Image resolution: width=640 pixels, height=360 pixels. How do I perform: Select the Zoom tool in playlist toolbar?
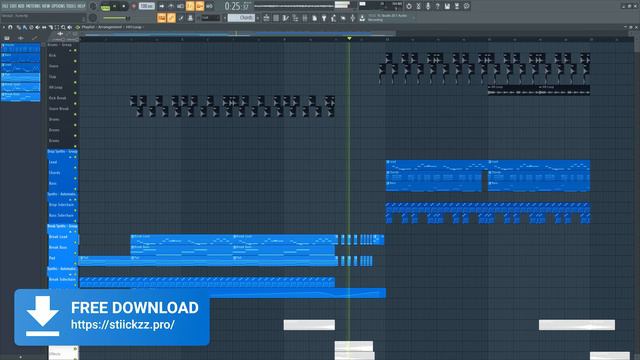pos(63,27)
